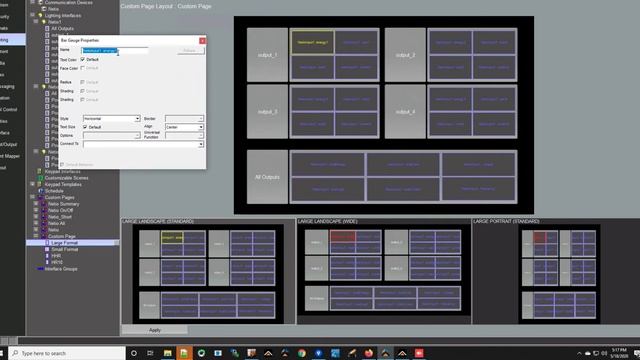Toggle Face Color Default checkbox
This screenshot has width=640, height=360.
(x=83, y=68)
